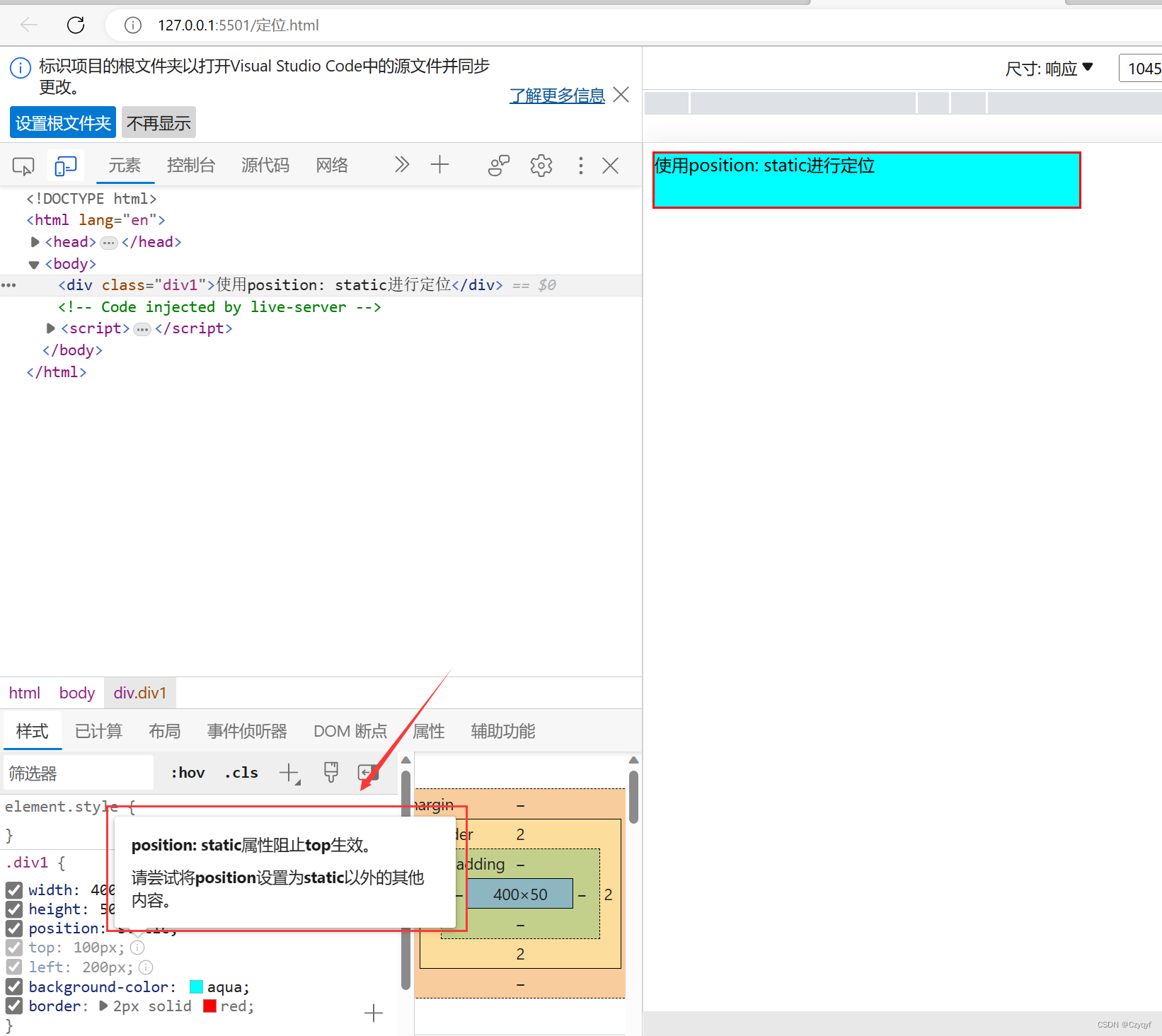Click the viewport width field 1045
Screen dimensions: 1162x1036
pos(1141,69)
